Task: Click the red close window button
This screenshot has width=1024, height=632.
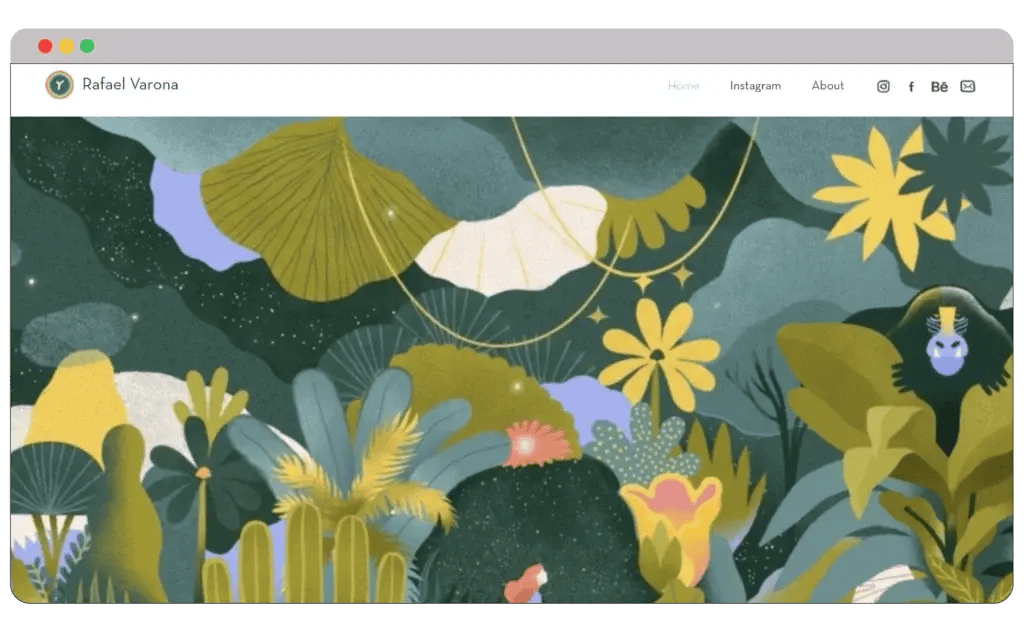Action: [45, 46]
